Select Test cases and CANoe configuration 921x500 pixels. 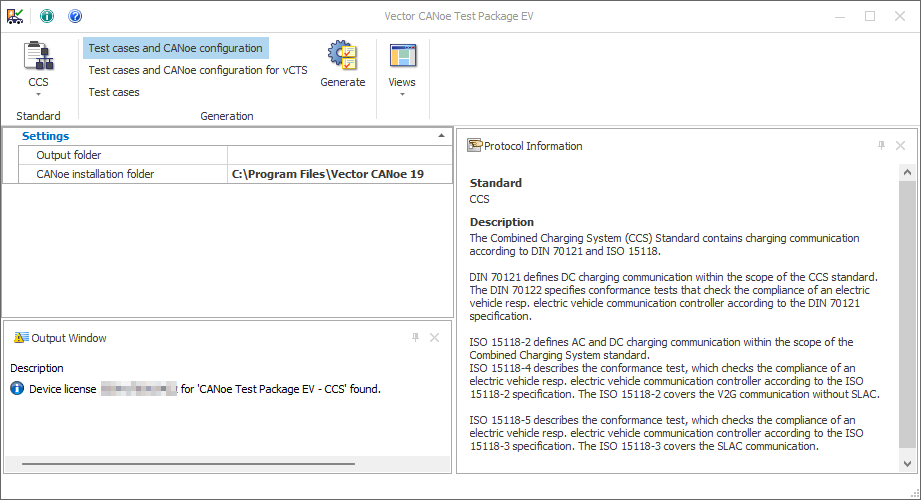tap(176, 48)
